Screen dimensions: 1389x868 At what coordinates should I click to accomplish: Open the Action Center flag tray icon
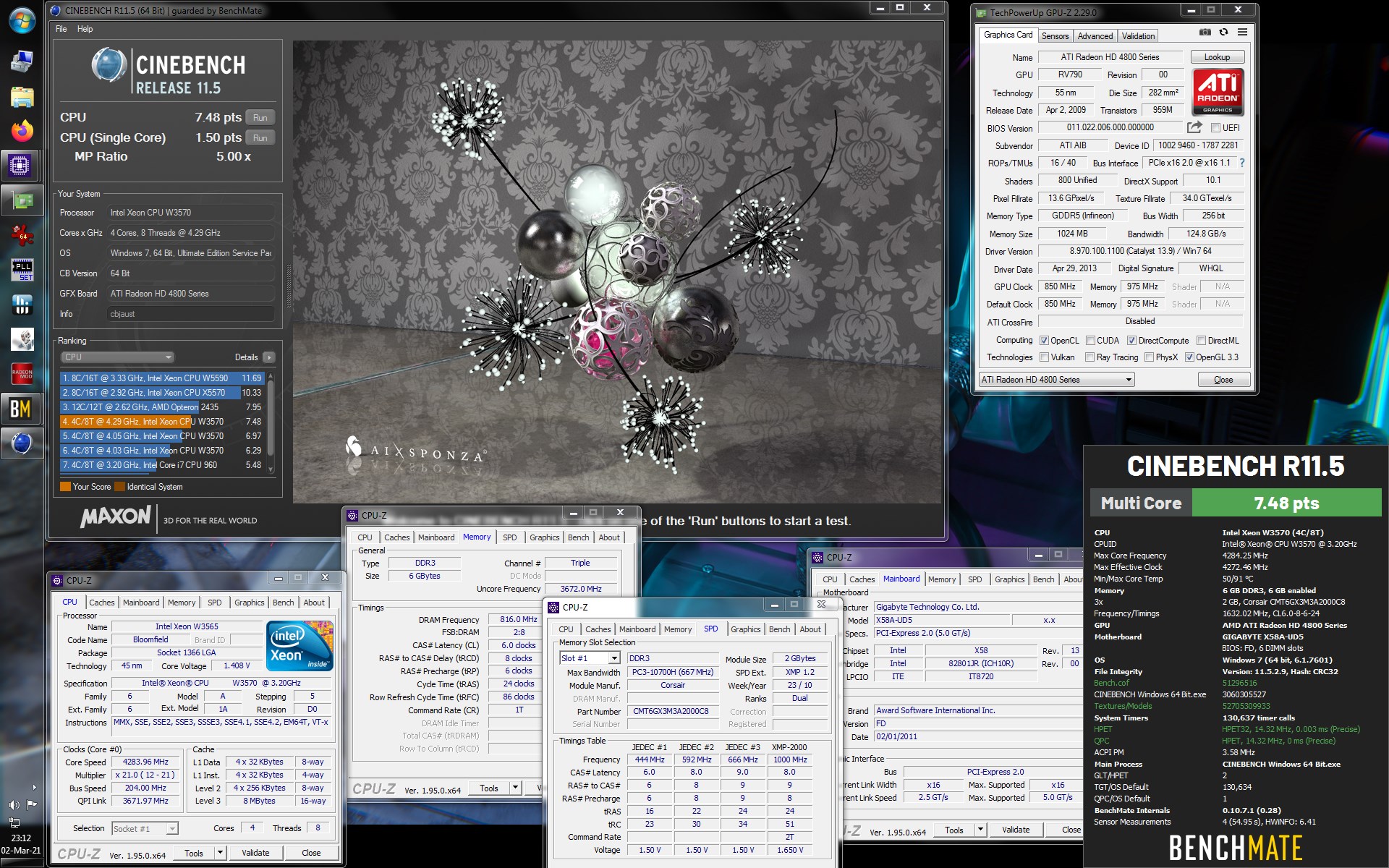tap(31, 804)
